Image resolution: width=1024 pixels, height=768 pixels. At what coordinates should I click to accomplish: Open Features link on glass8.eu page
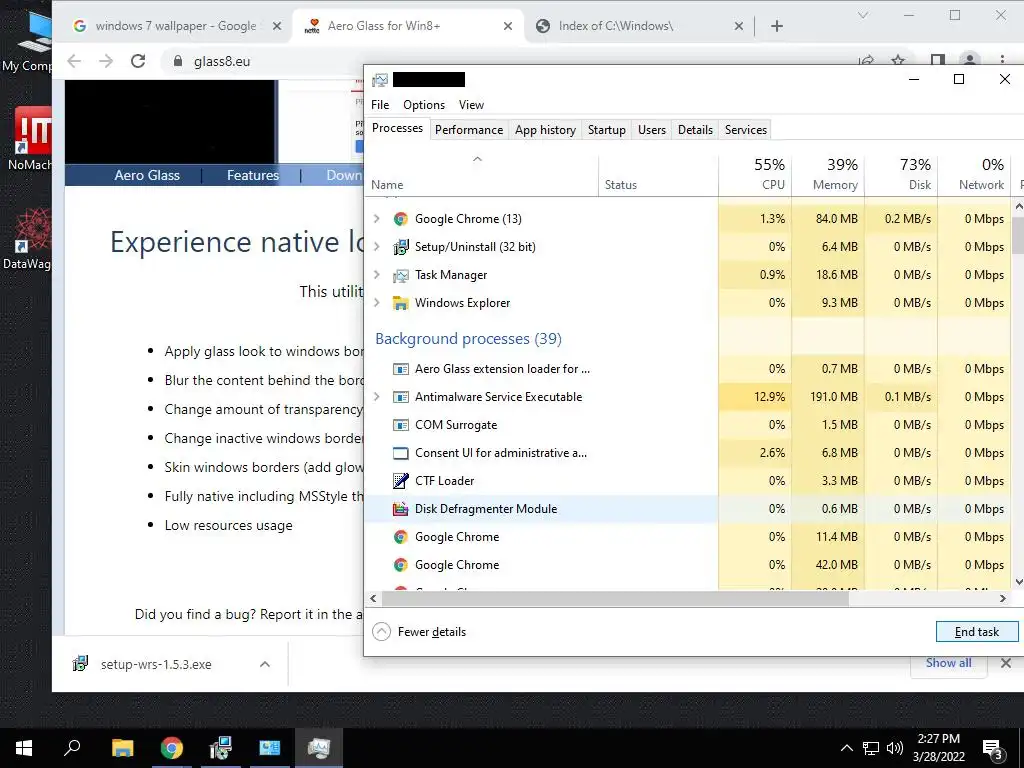(253, 175)
